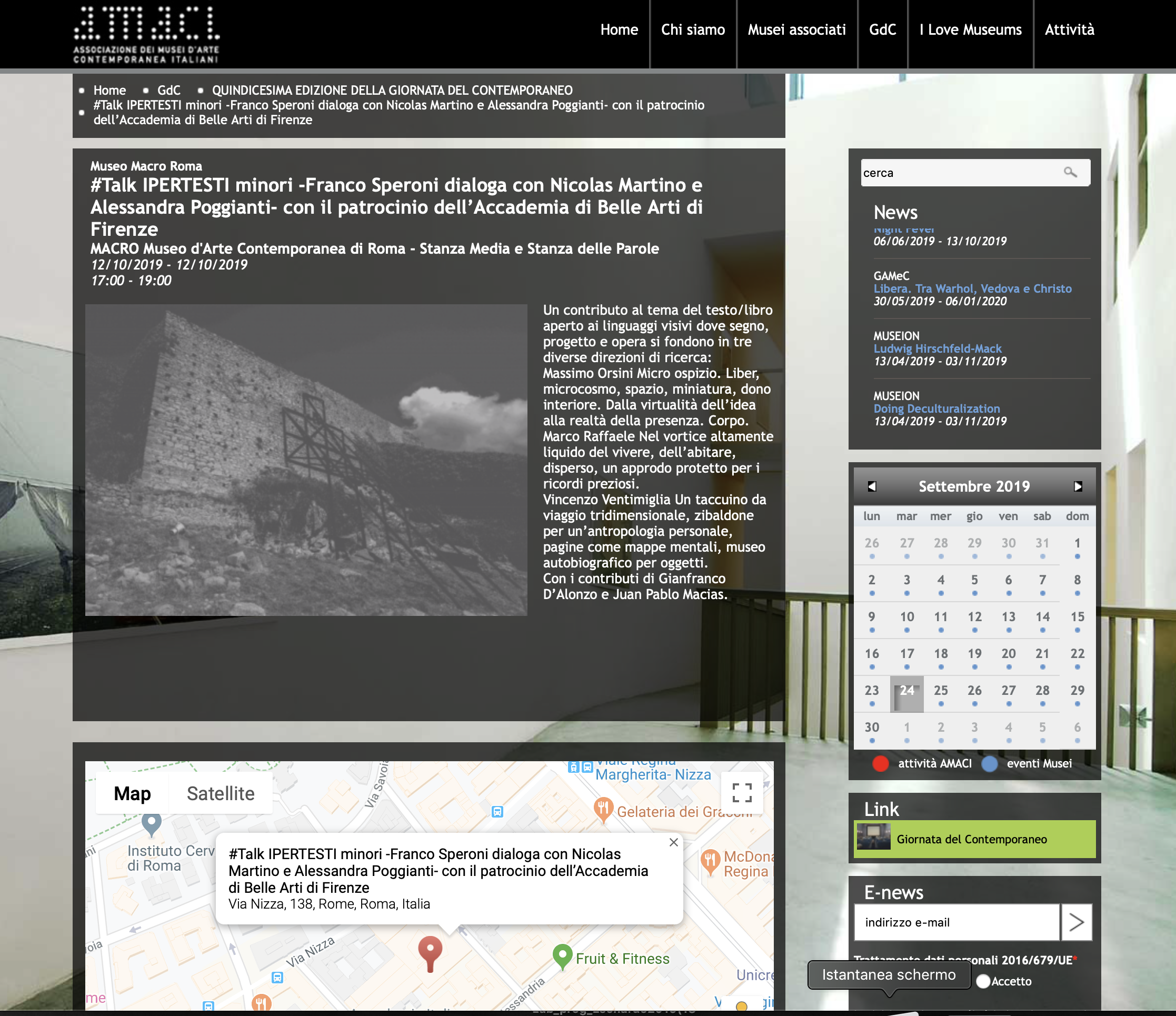Submit the e-news email arrow button
This screenshot has height=1016, width=1176.
click(1076, 922)
